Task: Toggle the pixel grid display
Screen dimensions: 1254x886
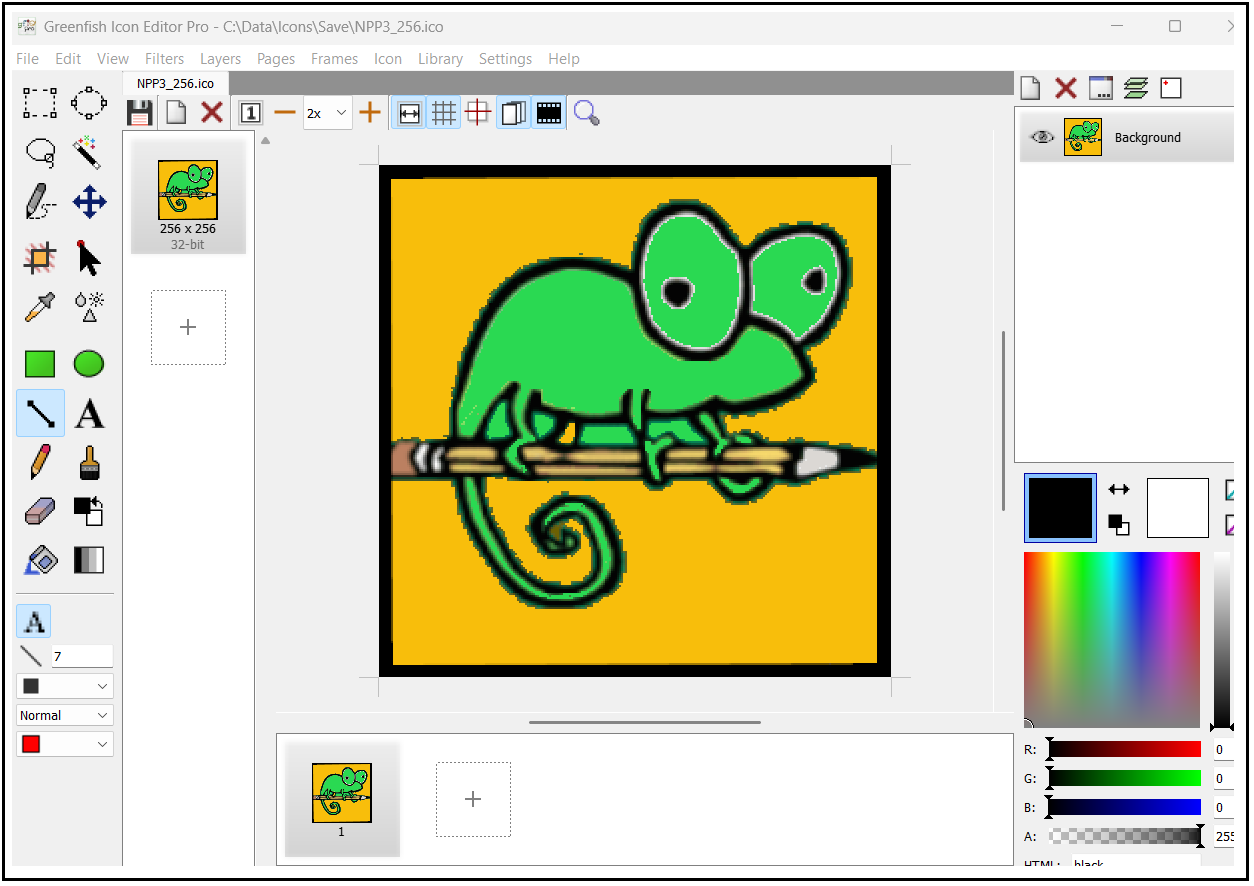Action: [x=444, y=113]
